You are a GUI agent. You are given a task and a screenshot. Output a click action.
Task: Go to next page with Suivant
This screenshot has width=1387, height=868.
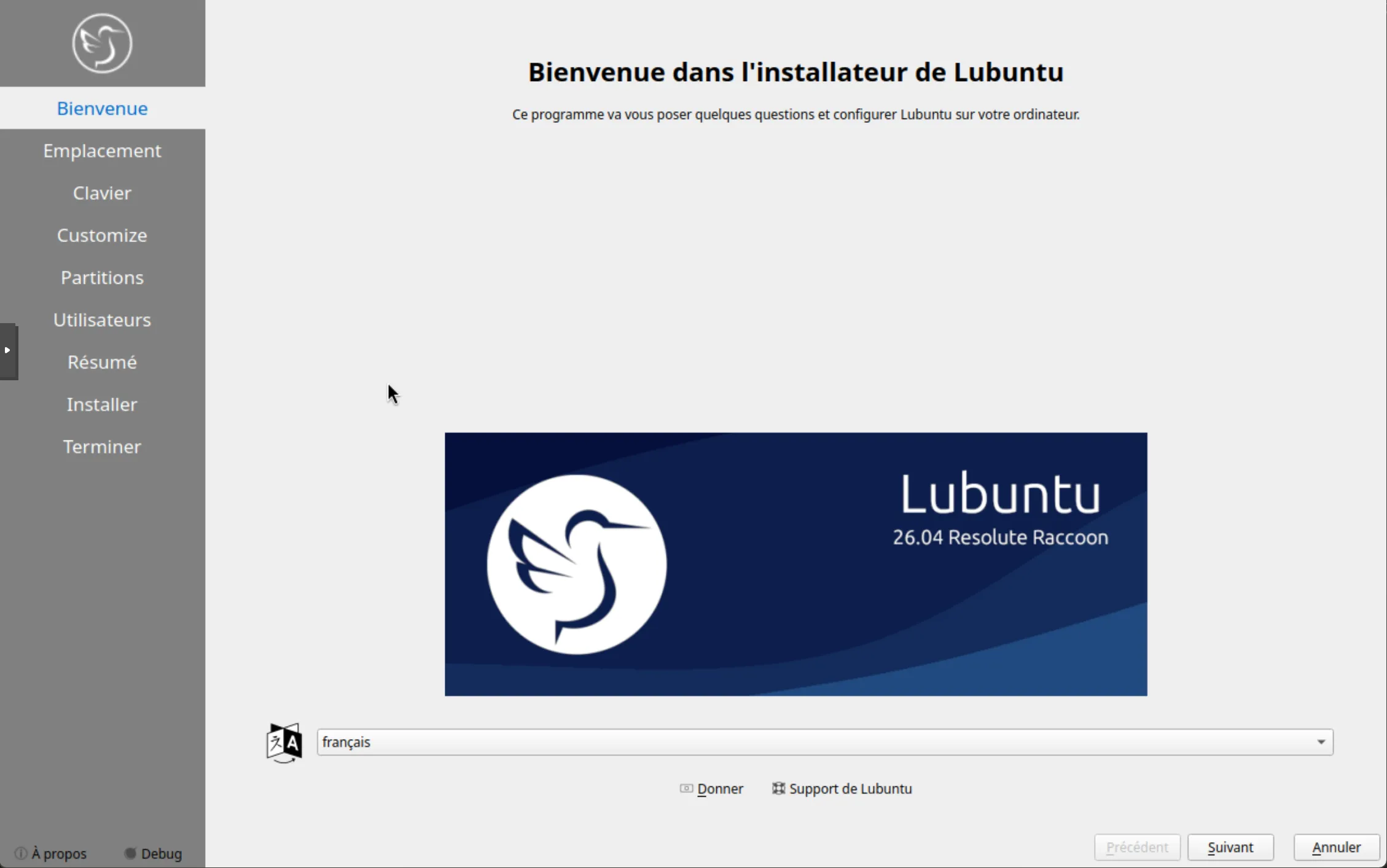click(x=1230, y=847)
